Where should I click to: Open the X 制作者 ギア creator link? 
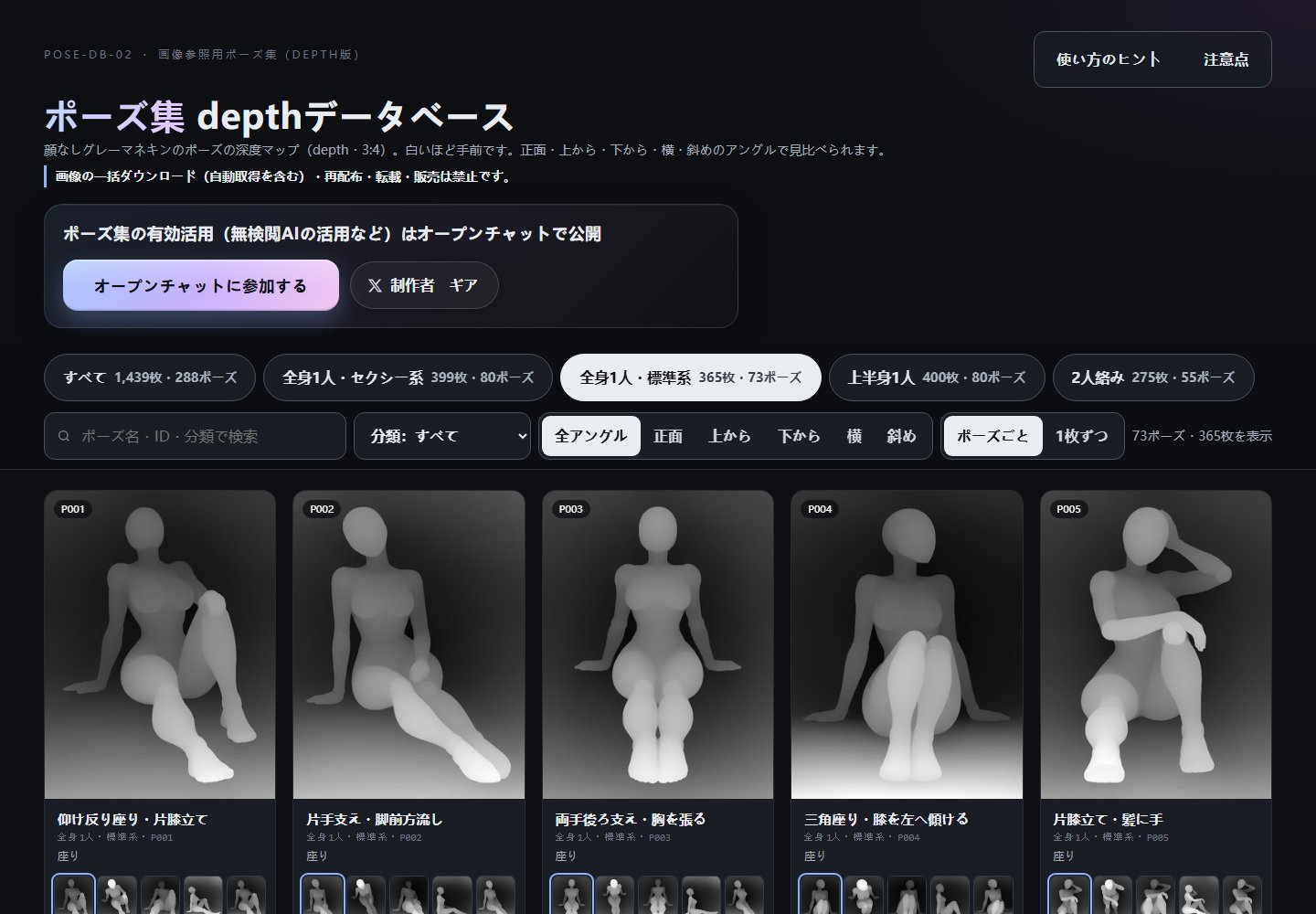tap(424, 285)
